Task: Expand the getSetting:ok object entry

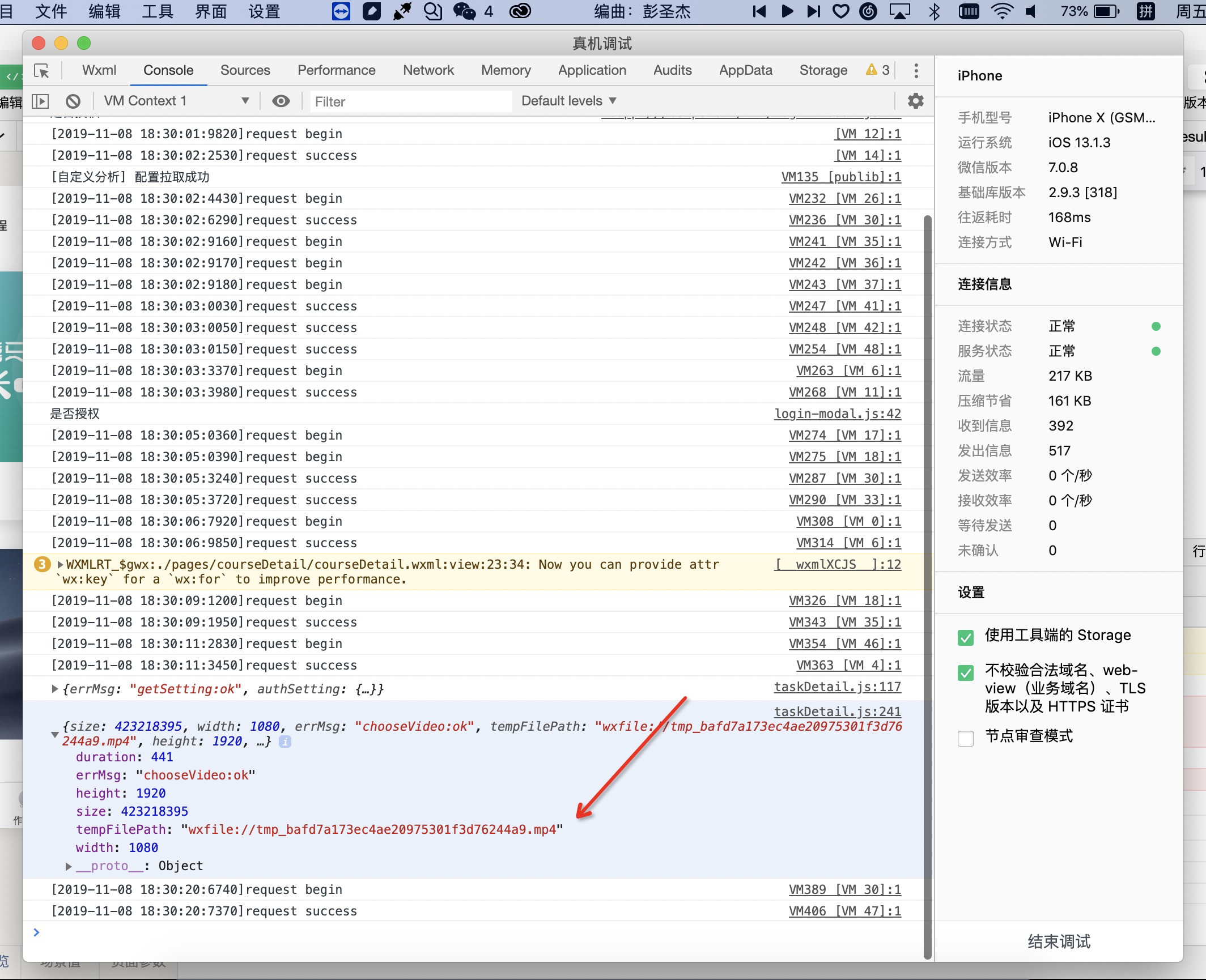Action: tap(54, 689)
